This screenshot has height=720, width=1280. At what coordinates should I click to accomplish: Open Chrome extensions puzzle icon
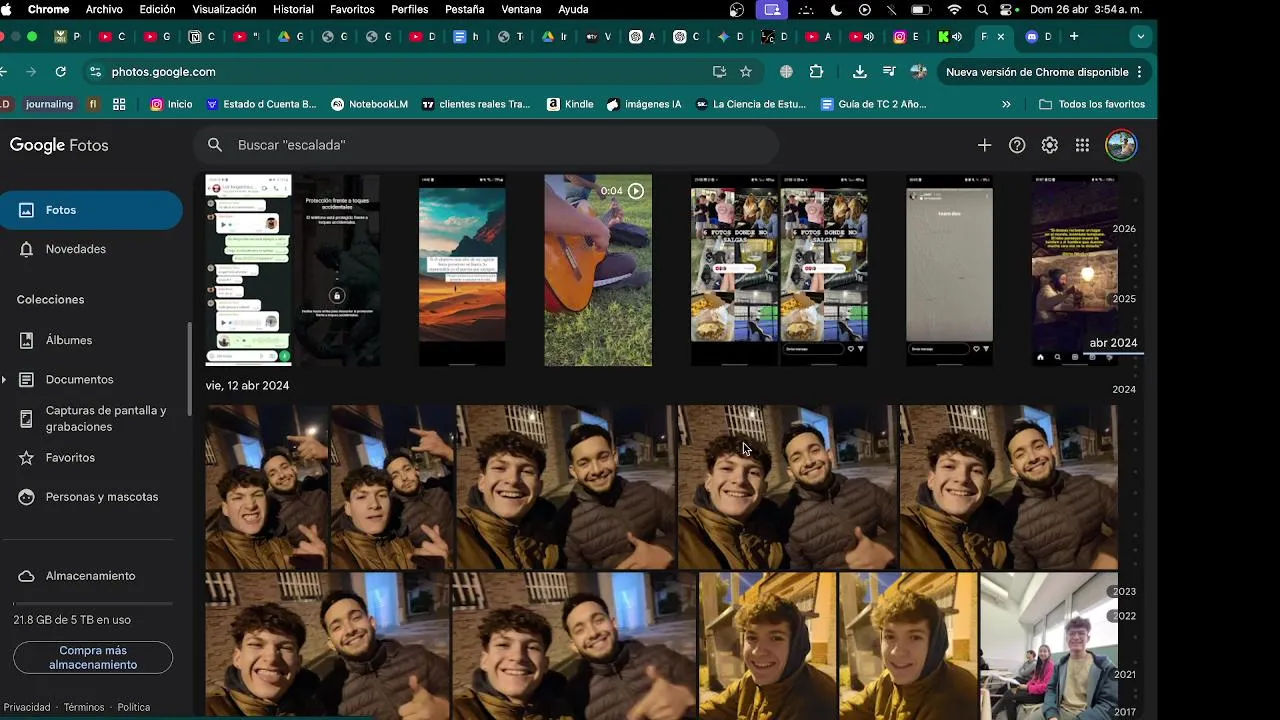pos(816,72)
